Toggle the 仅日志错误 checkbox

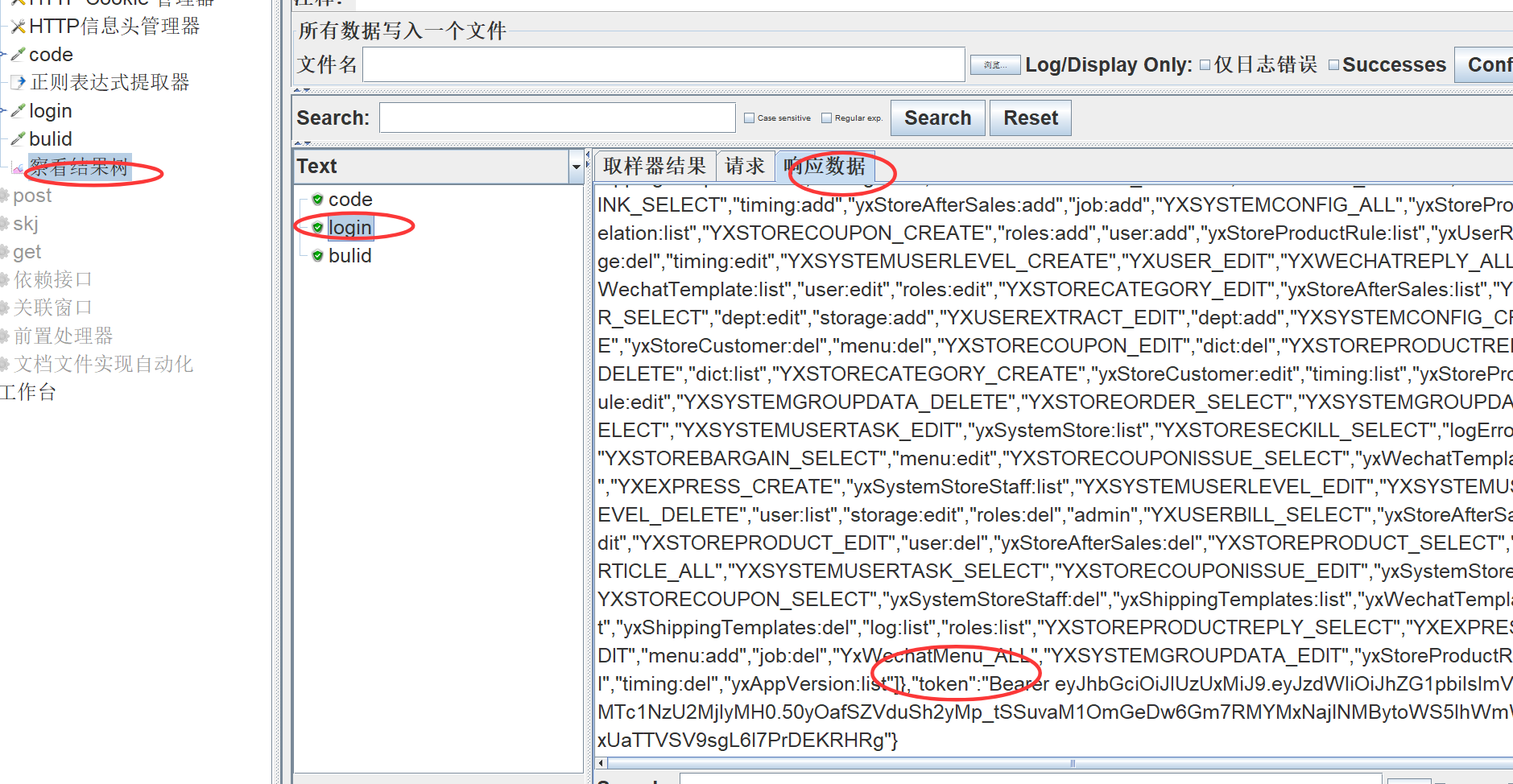point(1205,65)
